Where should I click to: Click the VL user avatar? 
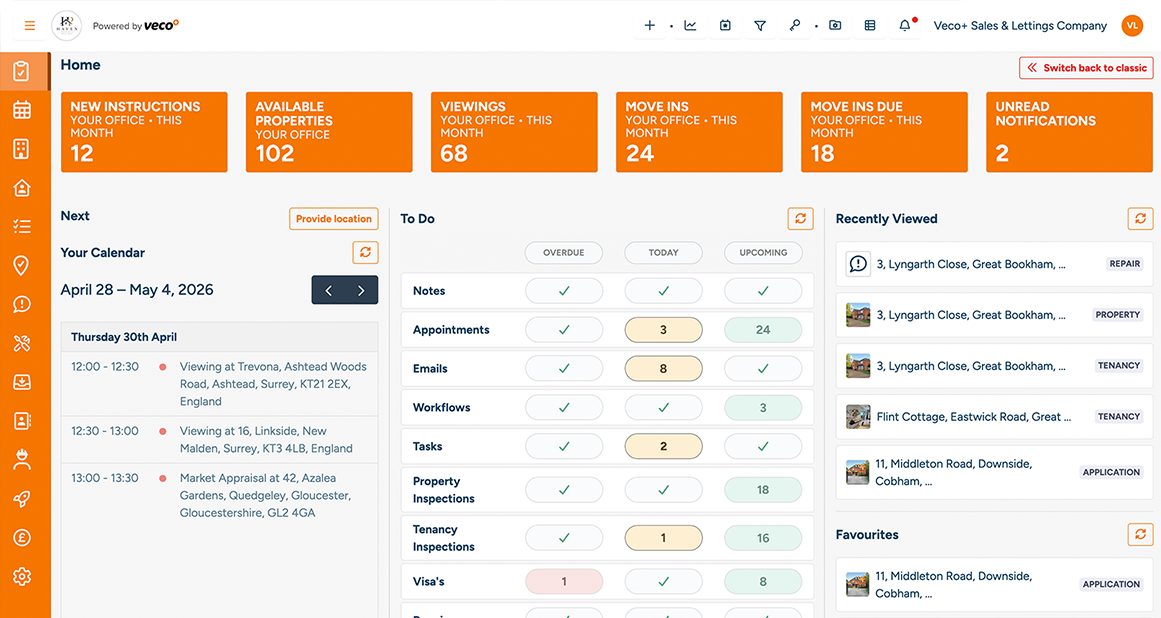point(1132,26)
